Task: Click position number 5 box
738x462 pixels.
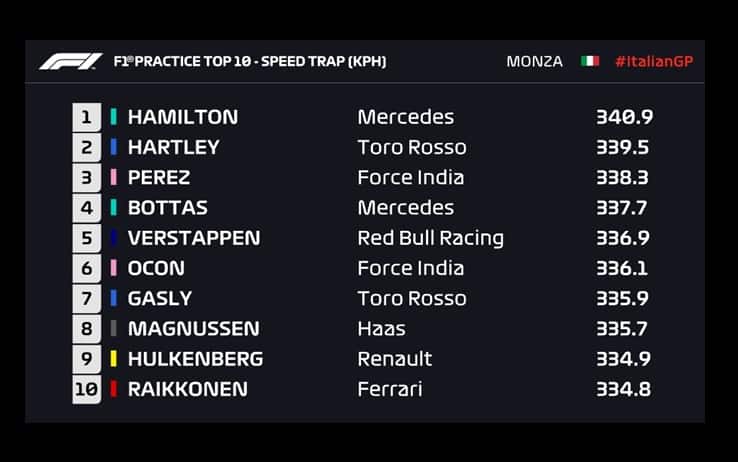Action: 86,238
